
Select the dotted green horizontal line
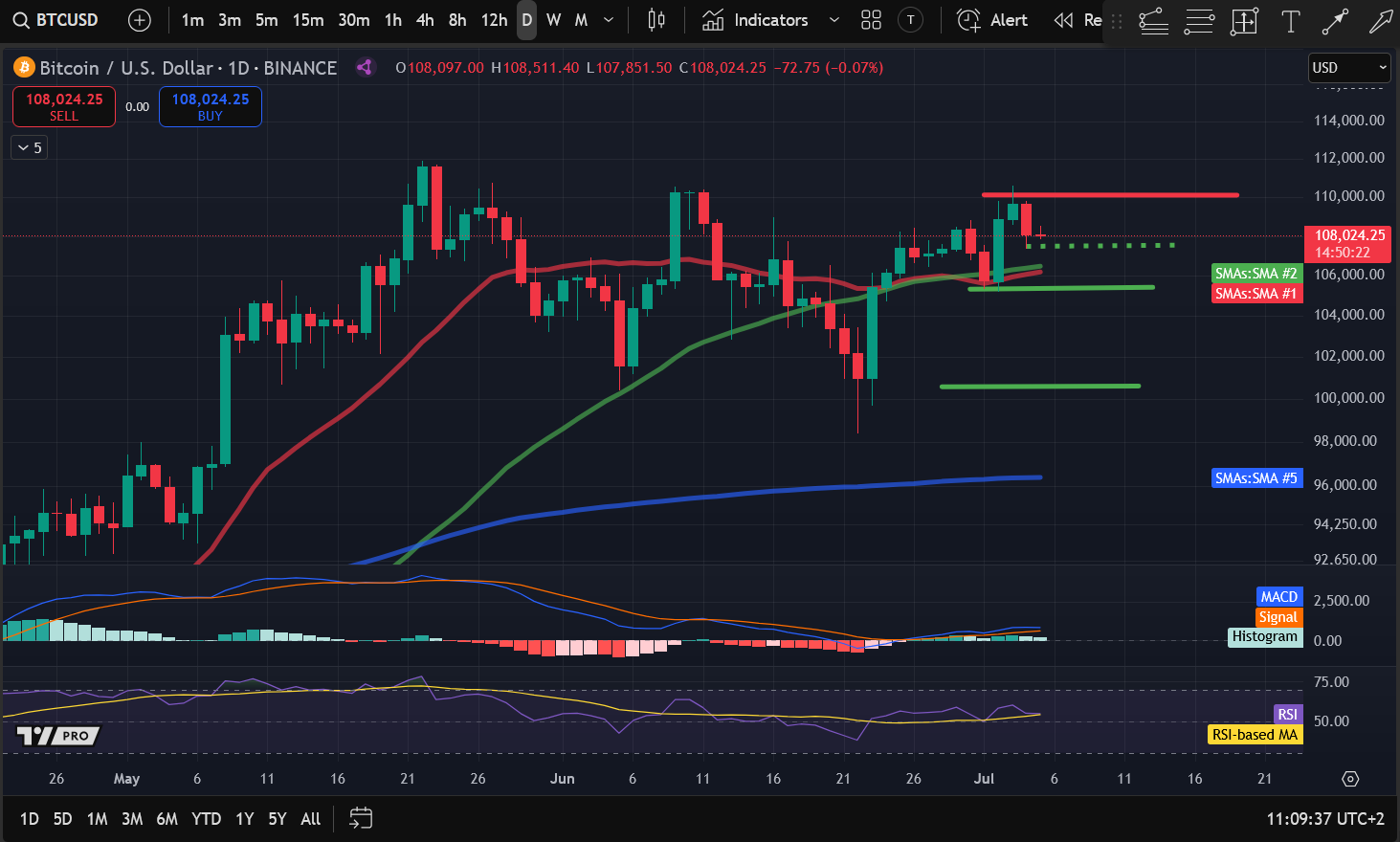point(1100,246)
